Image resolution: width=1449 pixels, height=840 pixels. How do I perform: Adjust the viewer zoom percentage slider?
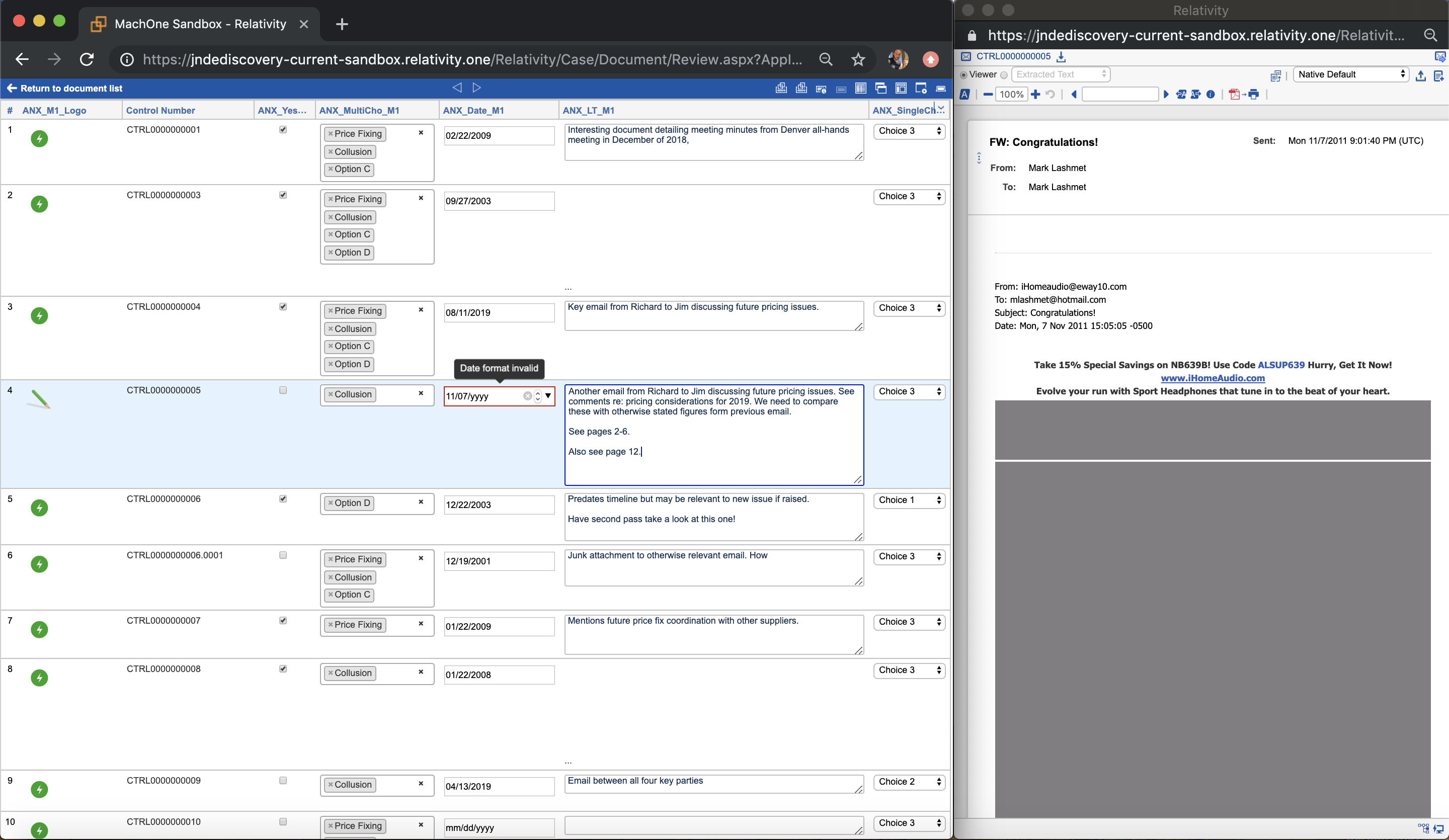tap(1010, 94)
